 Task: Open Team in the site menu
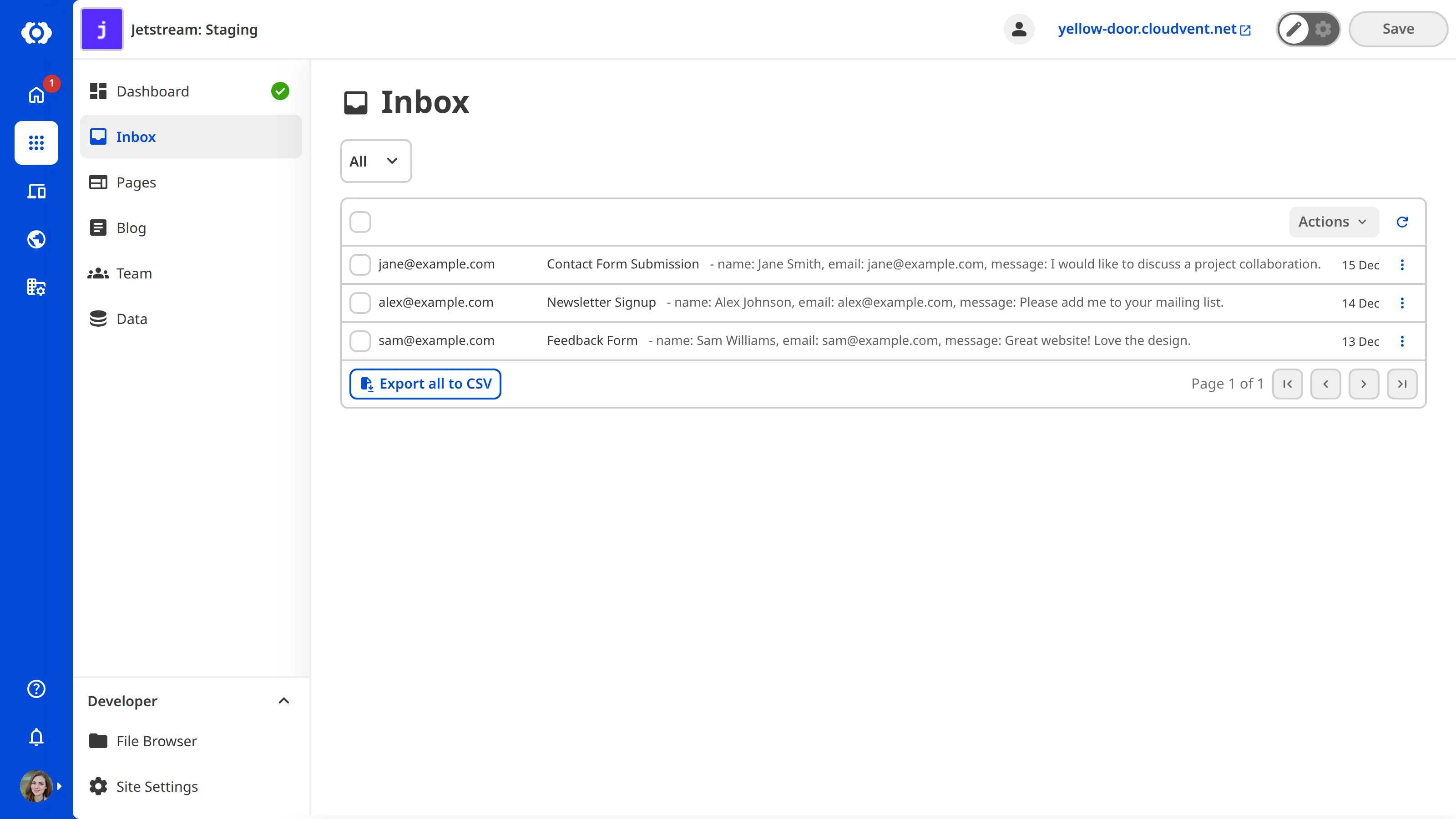coord(191,273)
